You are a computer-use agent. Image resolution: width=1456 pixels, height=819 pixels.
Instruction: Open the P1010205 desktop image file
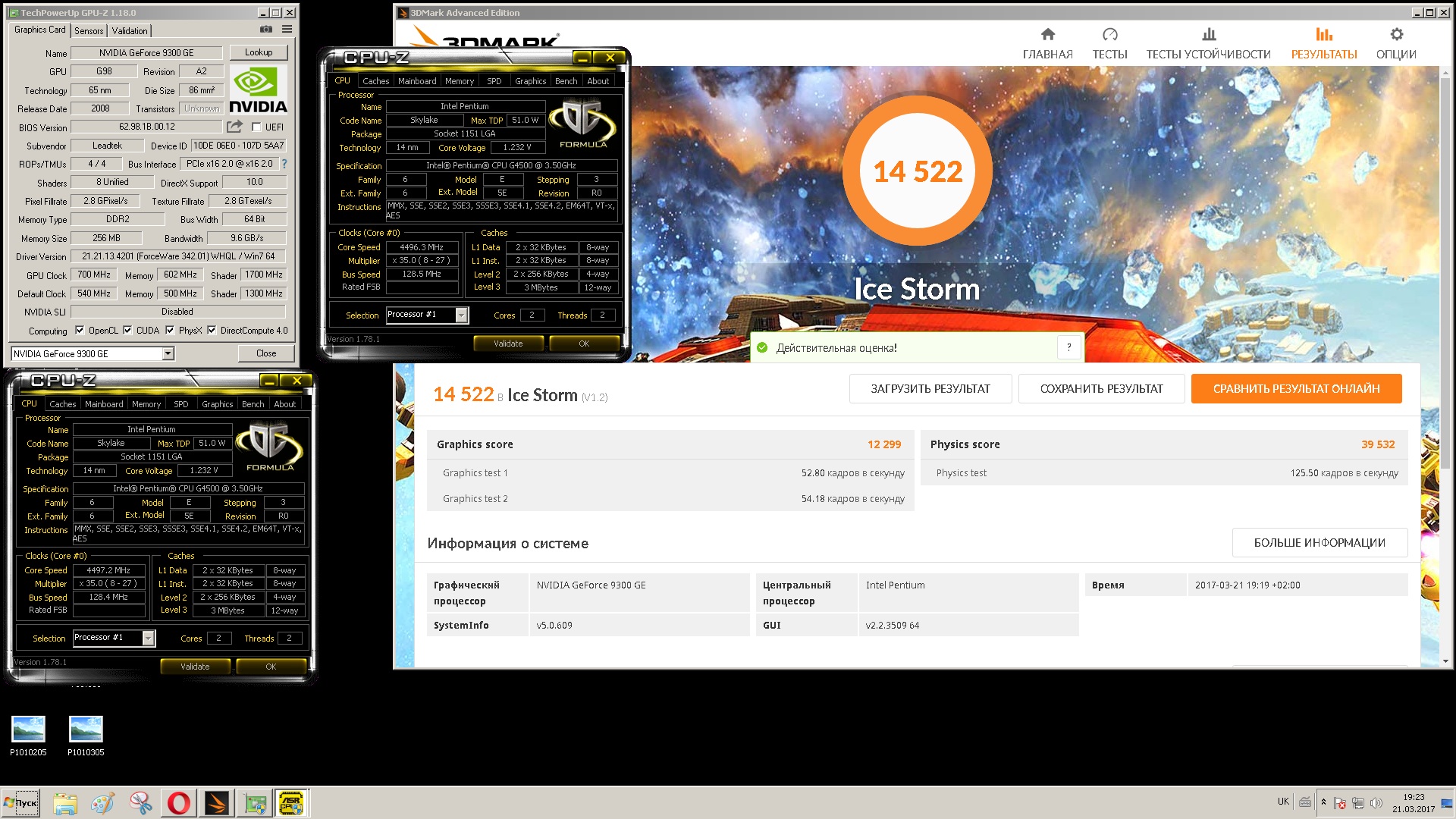click(28, 736)
